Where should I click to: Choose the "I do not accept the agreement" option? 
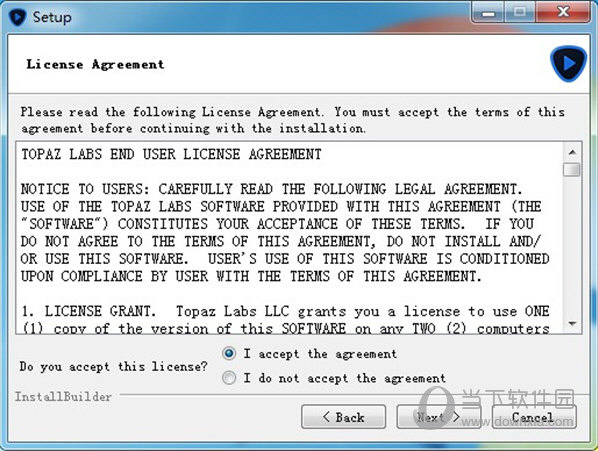tap(229, 378)
